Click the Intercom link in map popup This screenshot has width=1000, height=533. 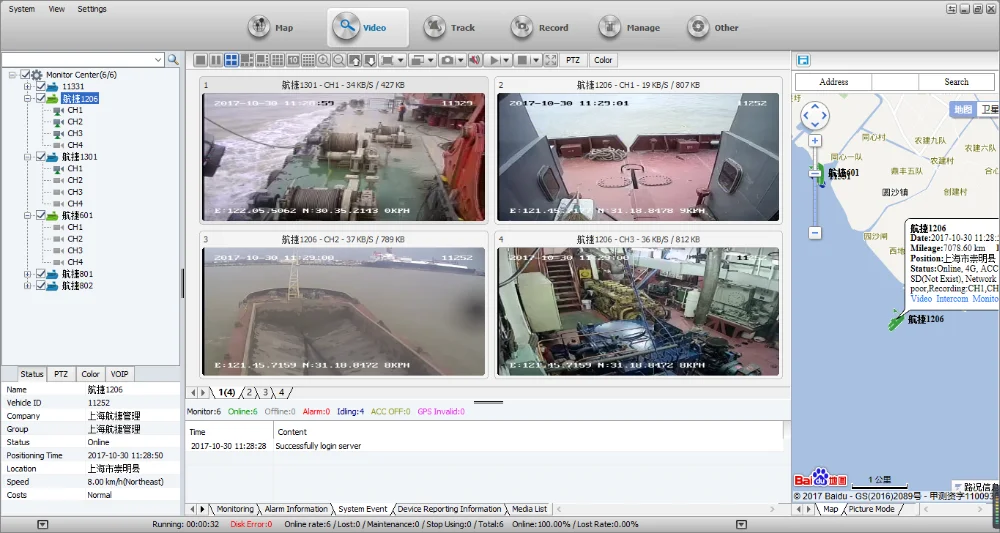tap(952, 299)
